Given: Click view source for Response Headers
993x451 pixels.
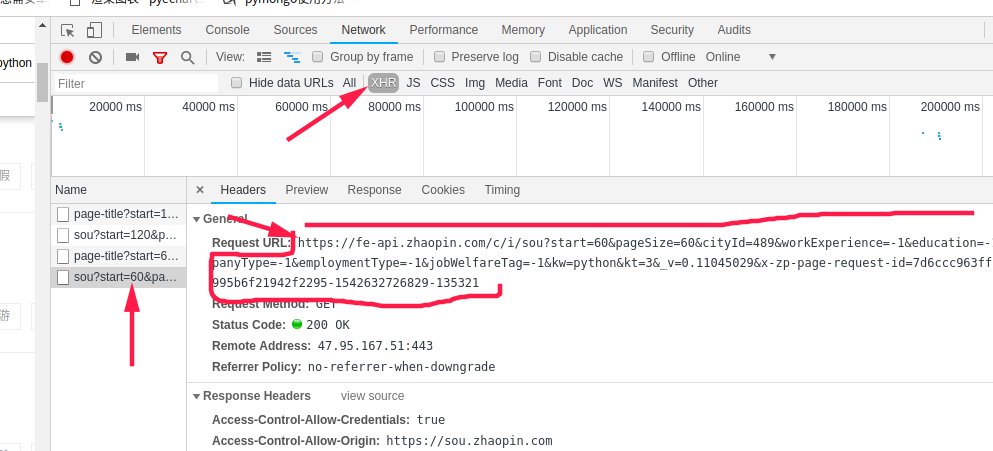Looking at the screenshot, I should [x=372, y=396].
